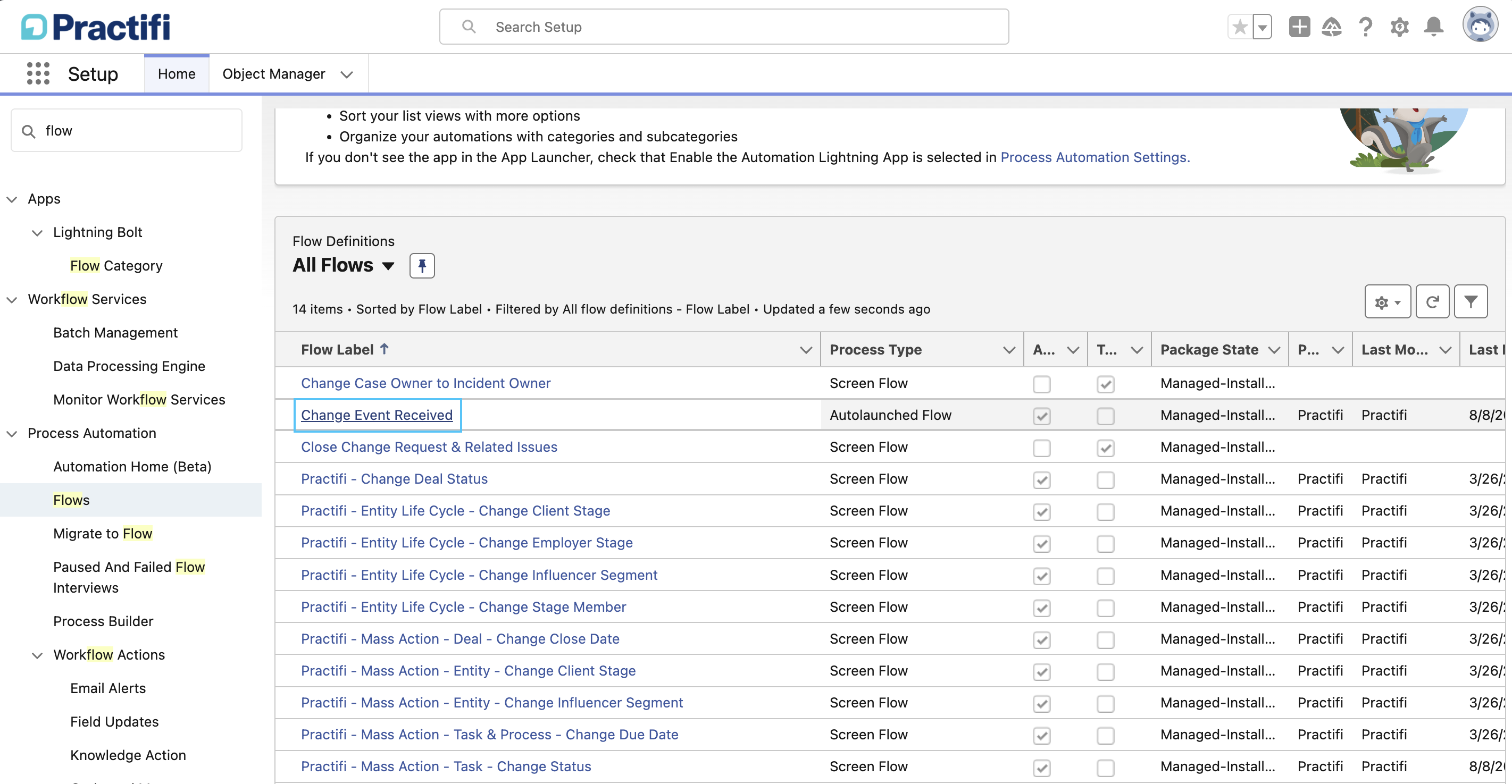Collapse the Workflow Services section
This screenshot has height=784, width=1512.
click(x=12, y=300)
